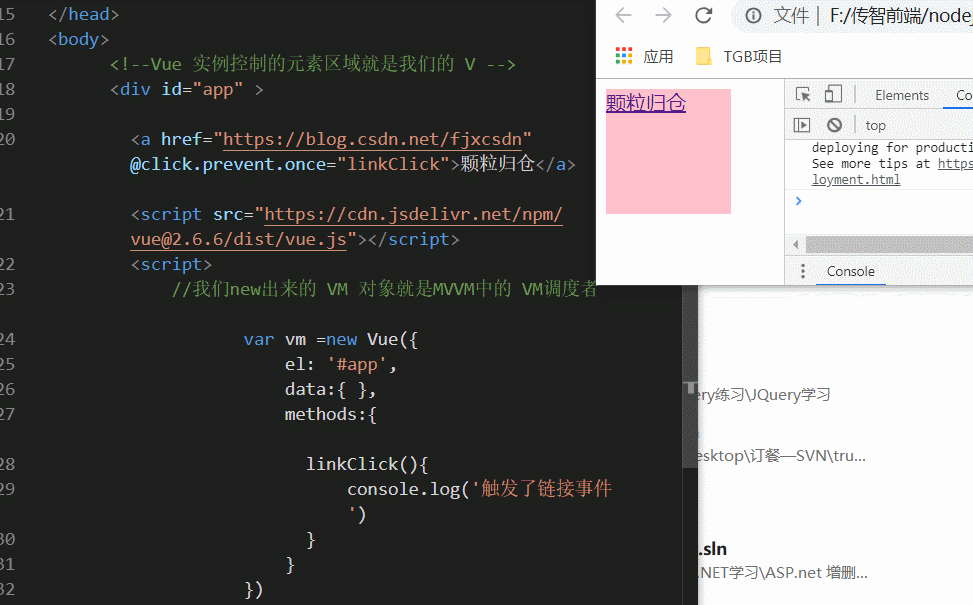Click the 'linkClick(){' method line

coord(367,464)
